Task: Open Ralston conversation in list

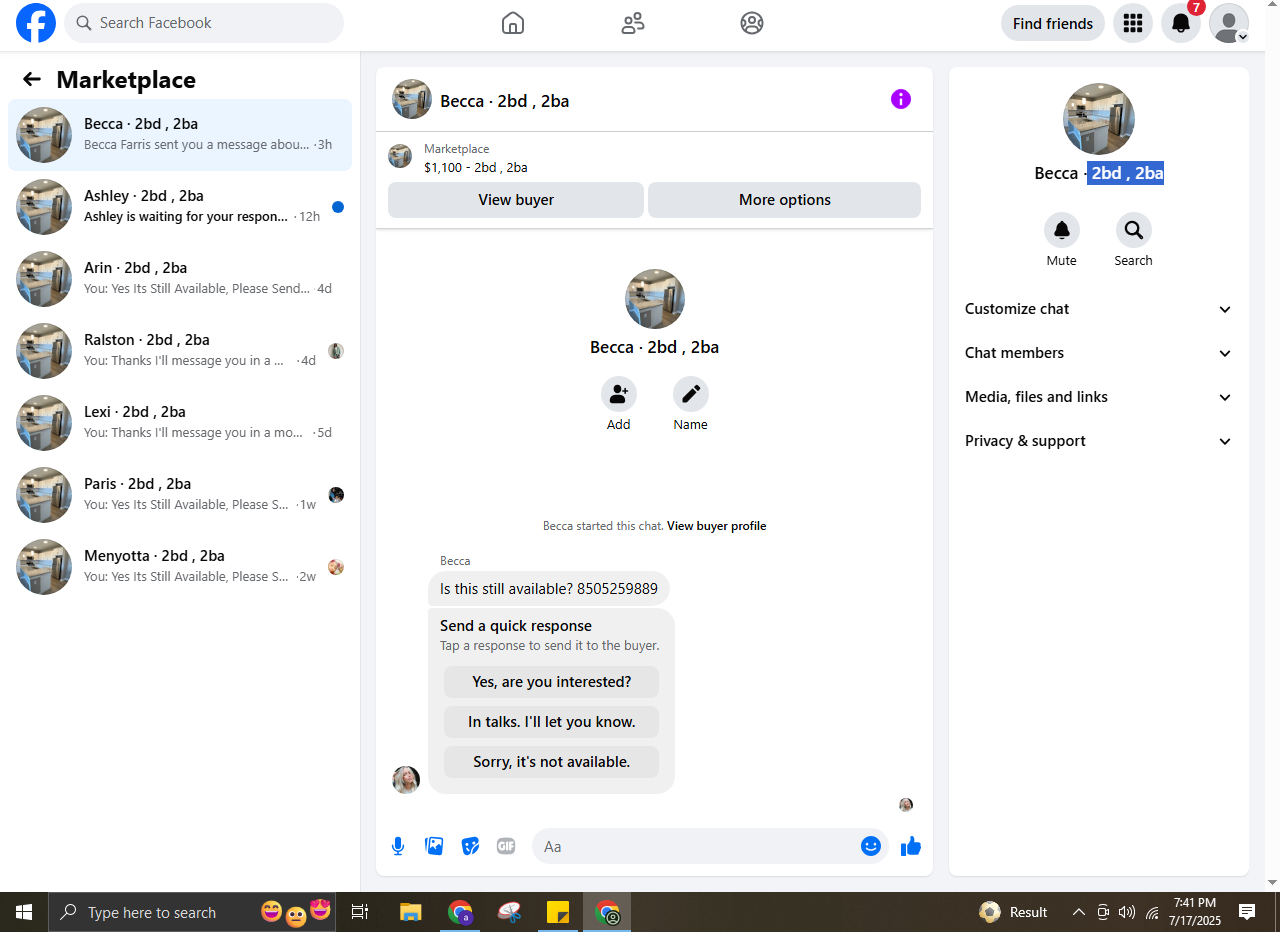Action: [180, 351]
